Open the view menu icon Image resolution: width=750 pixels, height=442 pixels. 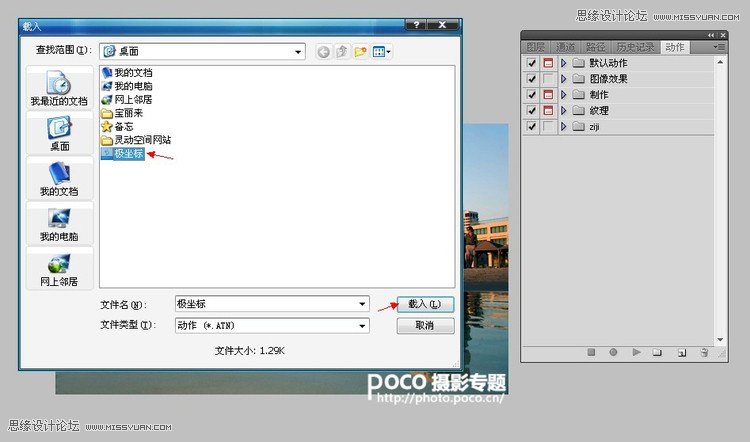click(381, 52)
